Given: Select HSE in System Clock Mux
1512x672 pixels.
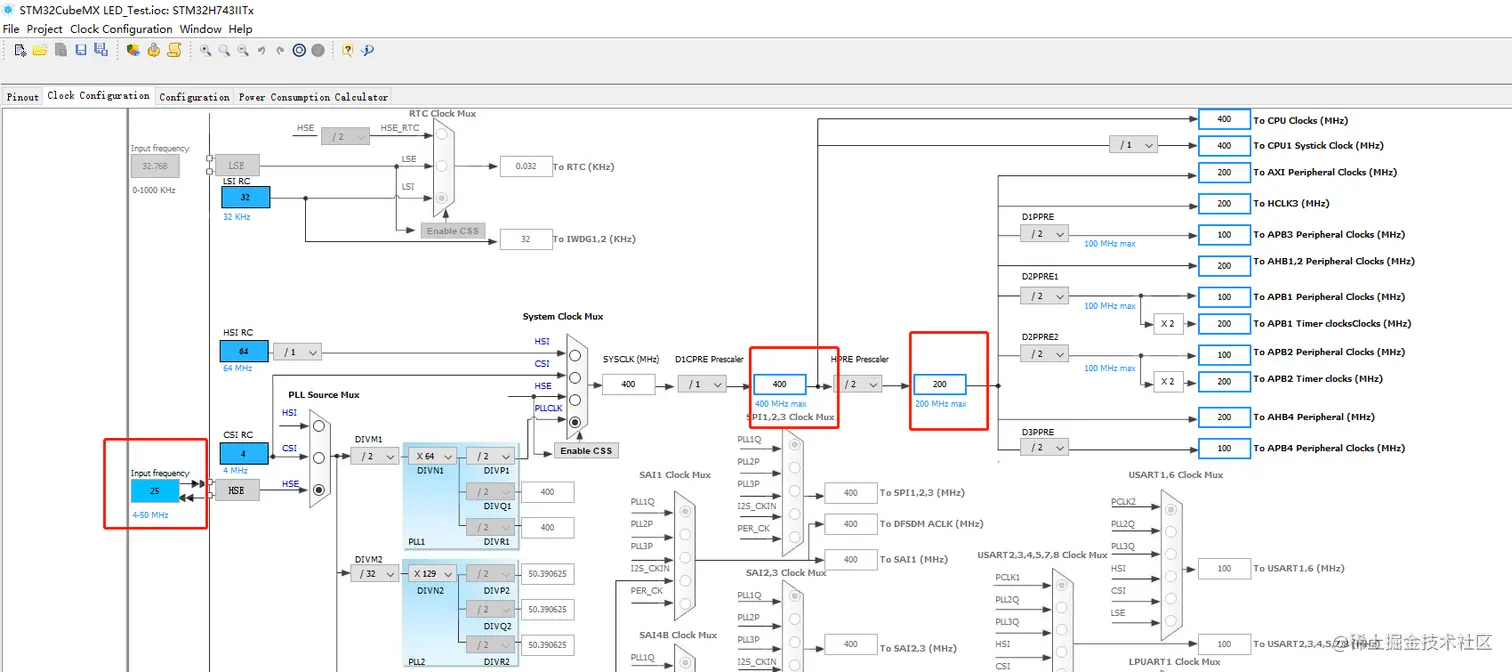Looking at the screenshot, I should (575, 400).
